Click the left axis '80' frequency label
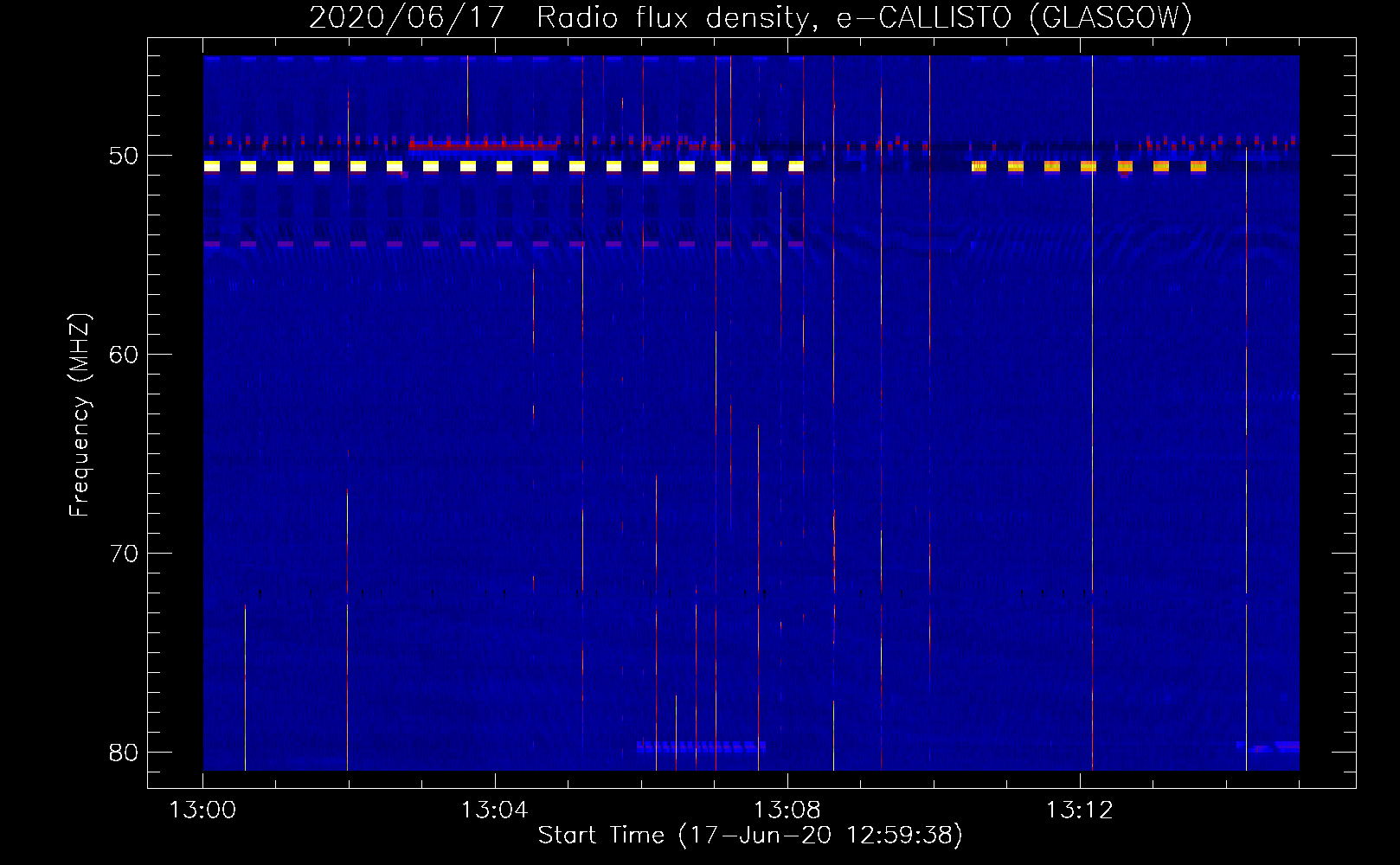 (124, 753)
